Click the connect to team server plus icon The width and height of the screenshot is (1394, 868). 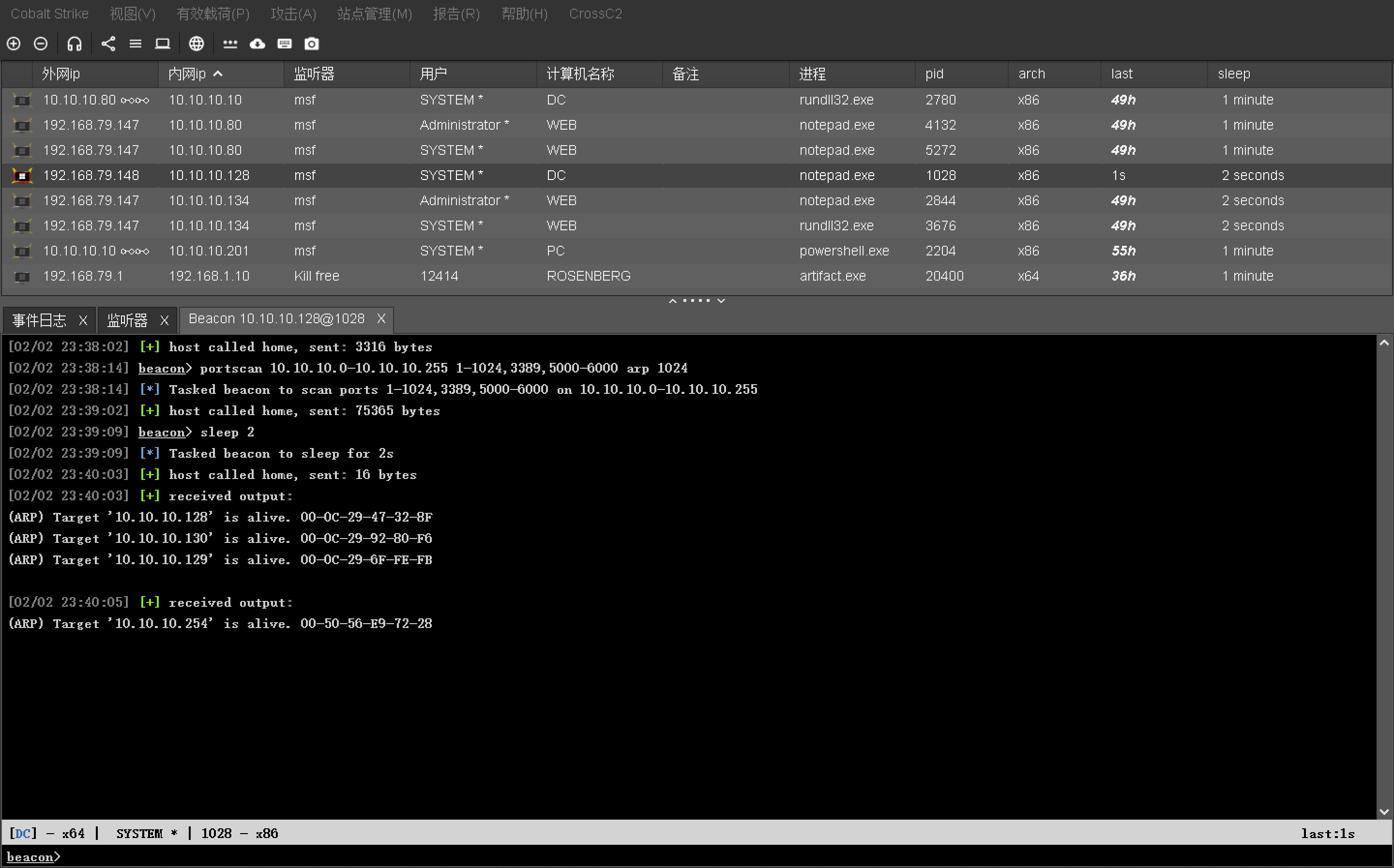click(14, 44)
